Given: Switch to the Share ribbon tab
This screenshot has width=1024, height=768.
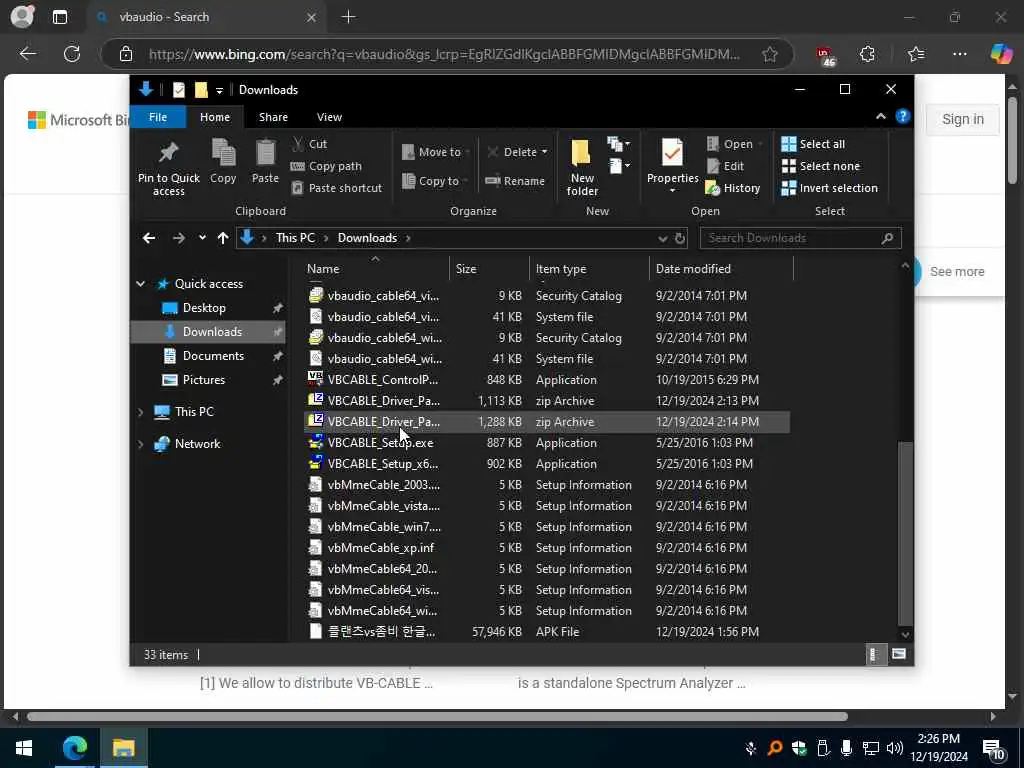Looking at the screenshot, I should [x=273, y=117].
